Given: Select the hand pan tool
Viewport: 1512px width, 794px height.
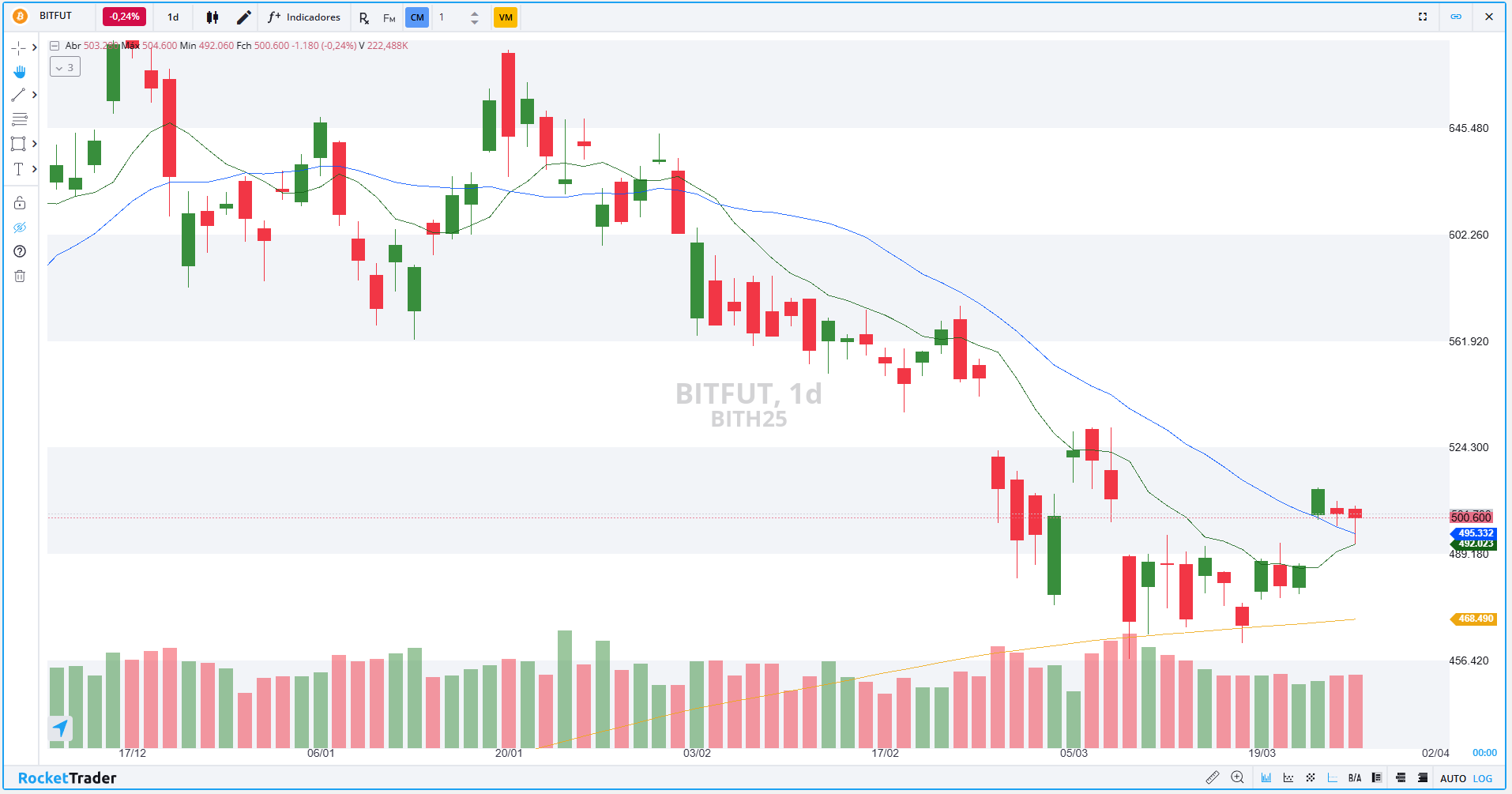Looking at the screenshot, I should [x=19, y=72].
